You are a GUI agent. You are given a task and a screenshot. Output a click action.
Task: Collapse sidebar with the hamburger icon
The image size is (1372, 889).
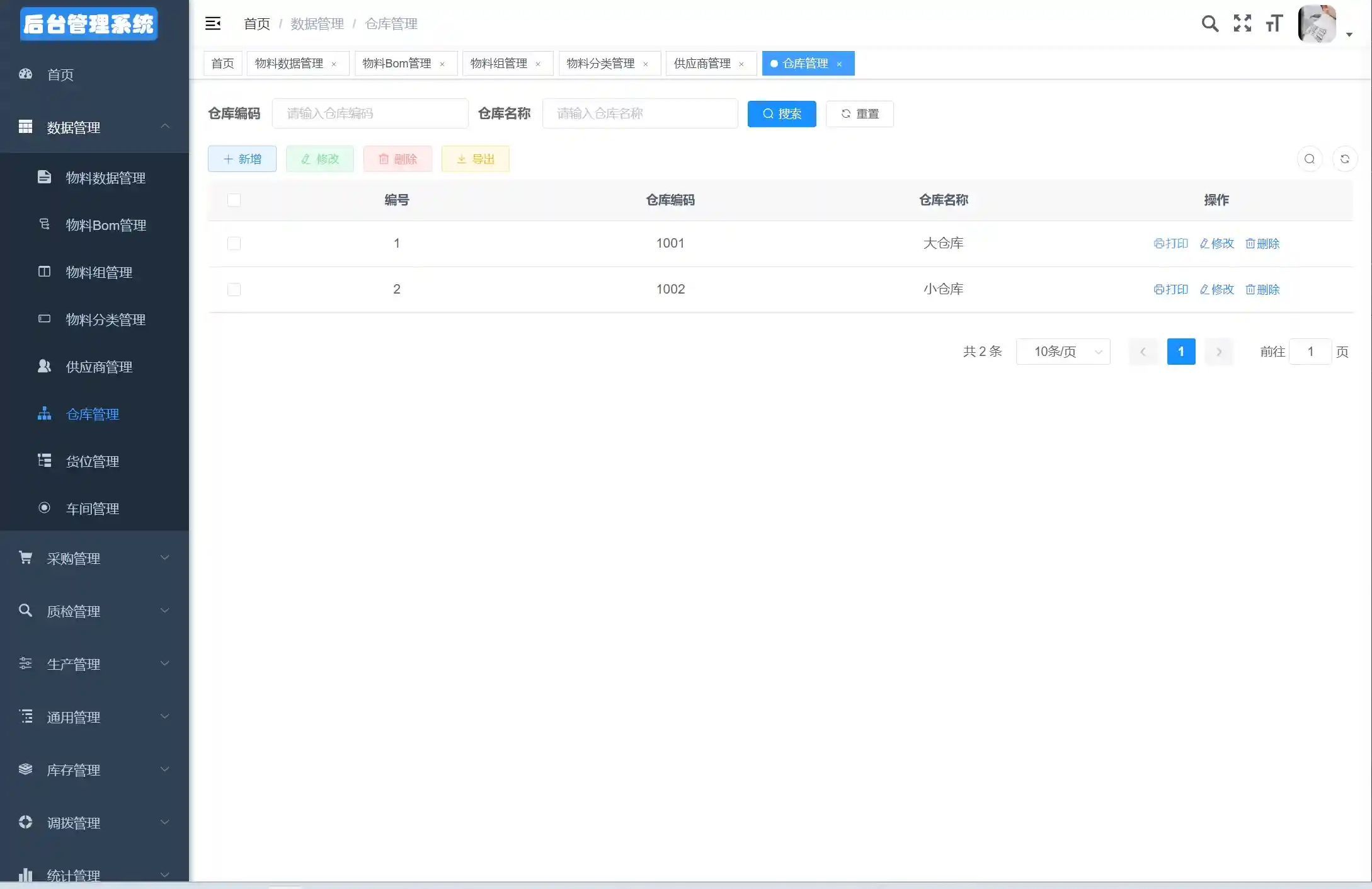tap(213, 24)
